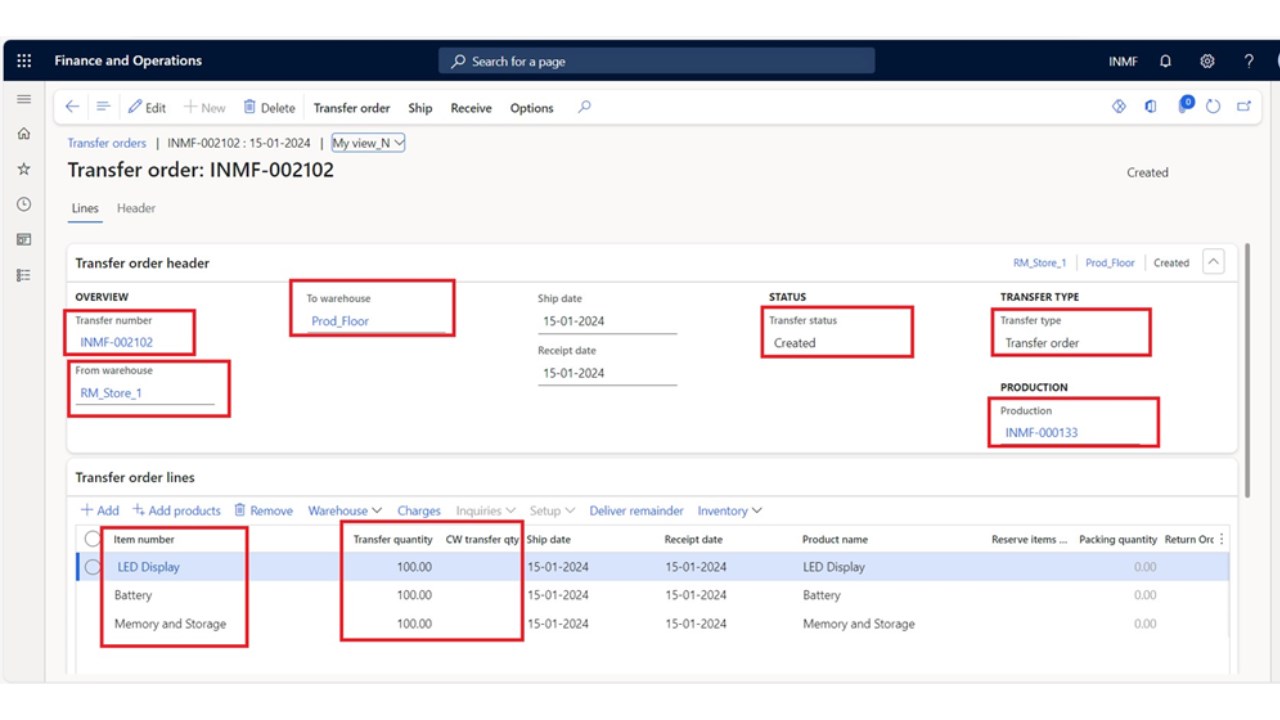Open the Power Apps diamond icon
1280x720 pixels.
pos(1119,106)
